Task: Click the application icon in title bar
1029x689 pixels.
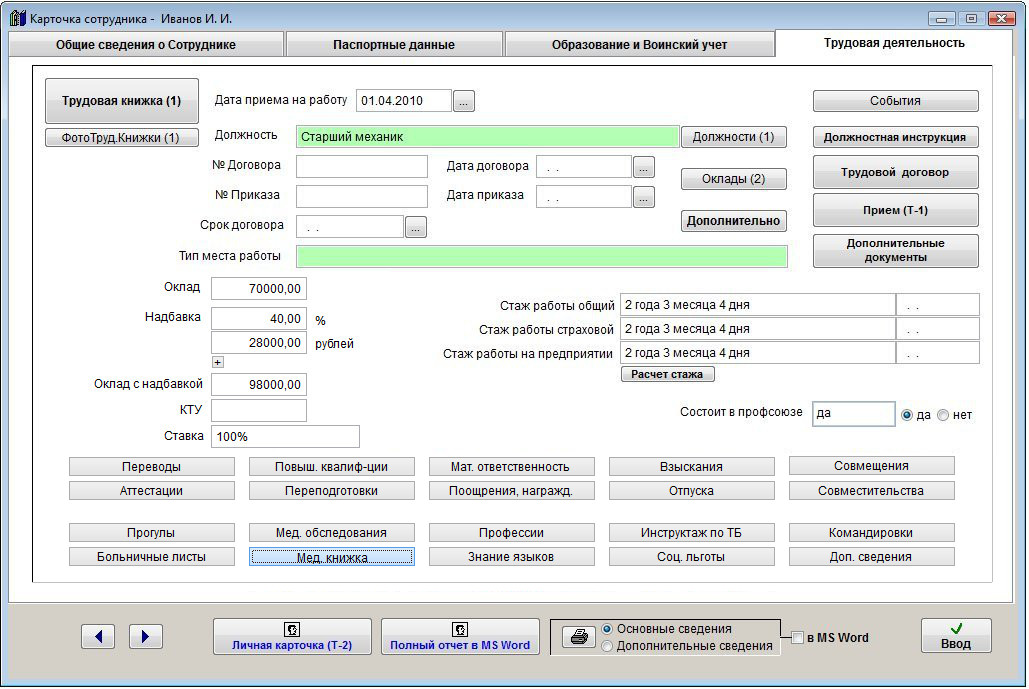Action: coord(17,18)
